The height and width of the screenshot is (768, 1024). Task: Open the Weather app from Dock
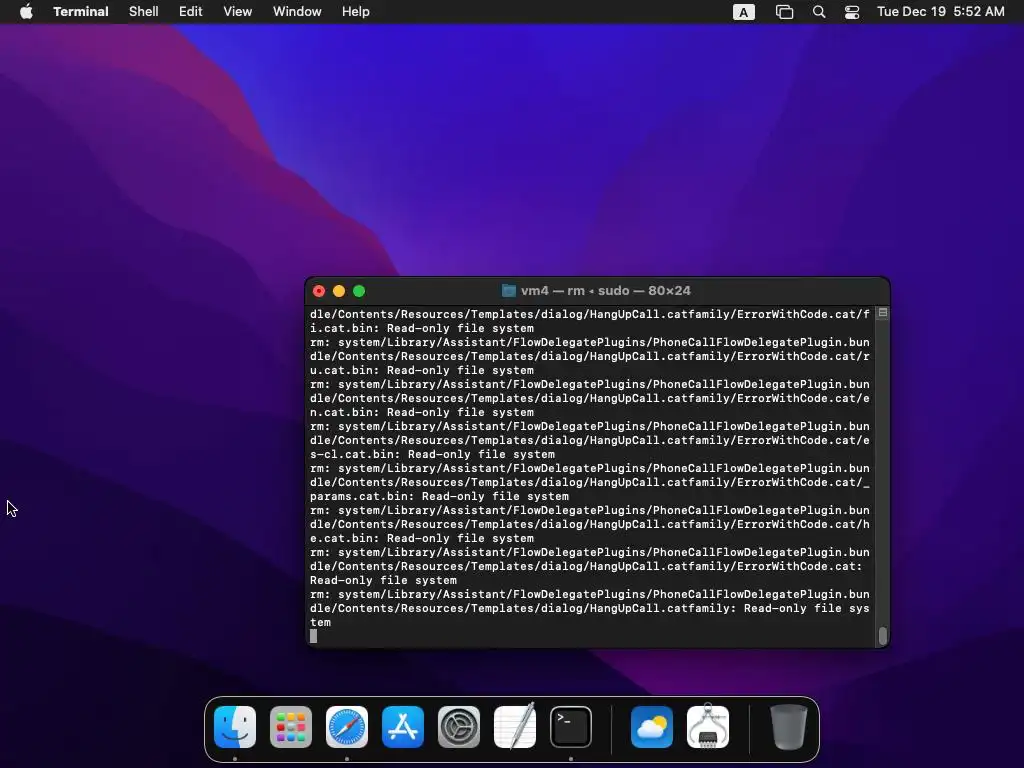click(652, 727)
